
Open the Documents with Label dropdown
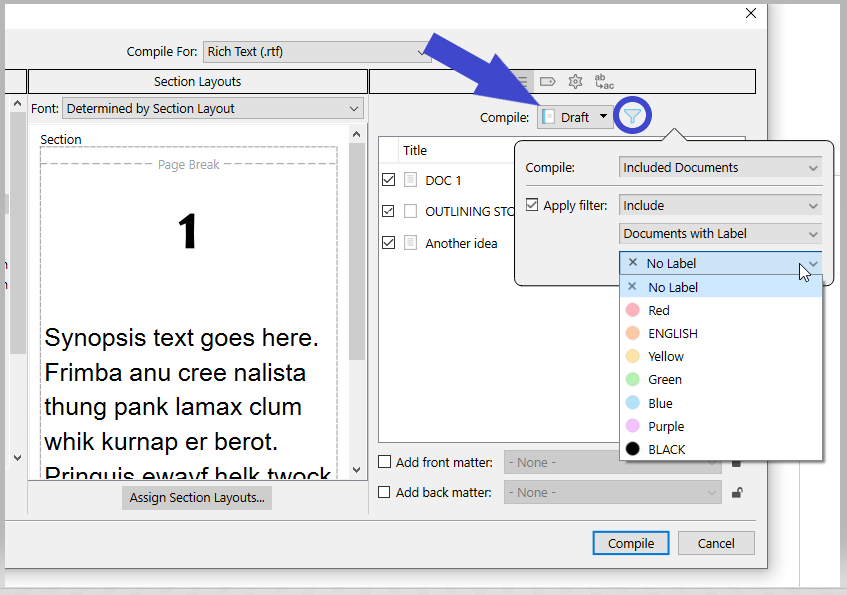pyautogui.click(x=720, y=233)
